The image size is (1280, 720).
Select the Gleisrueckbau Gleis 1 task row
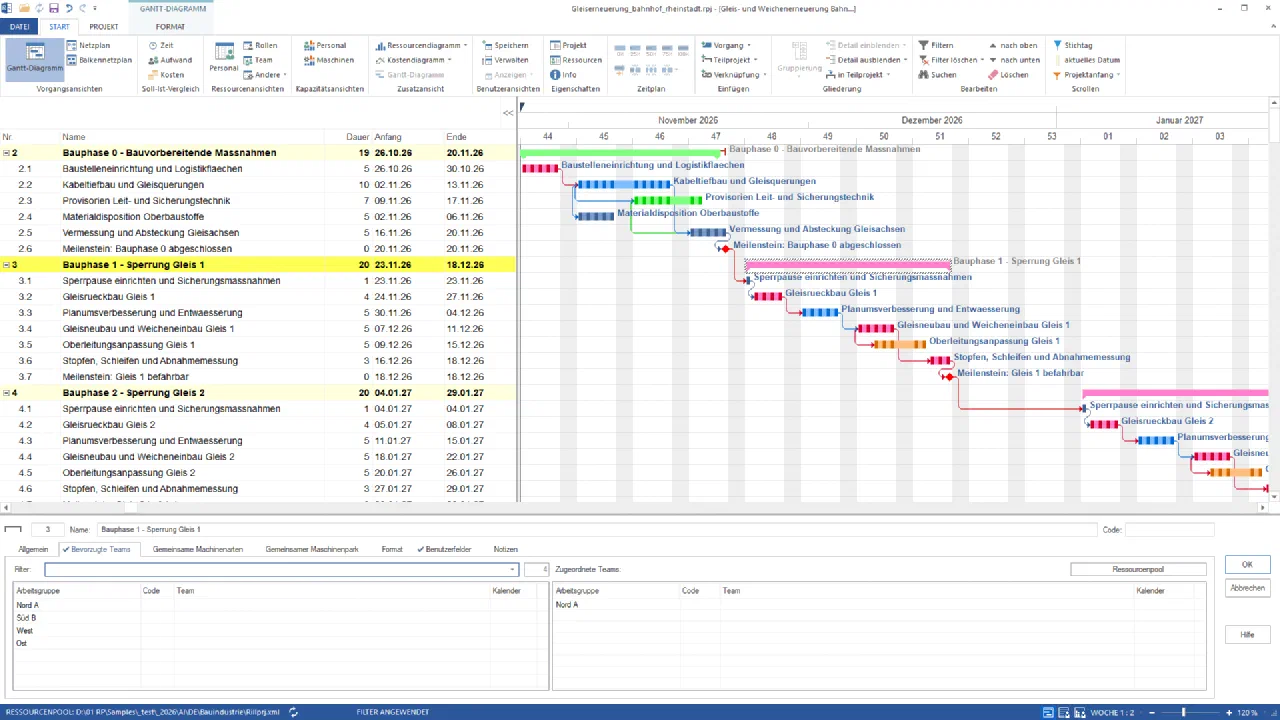[258, 297]
